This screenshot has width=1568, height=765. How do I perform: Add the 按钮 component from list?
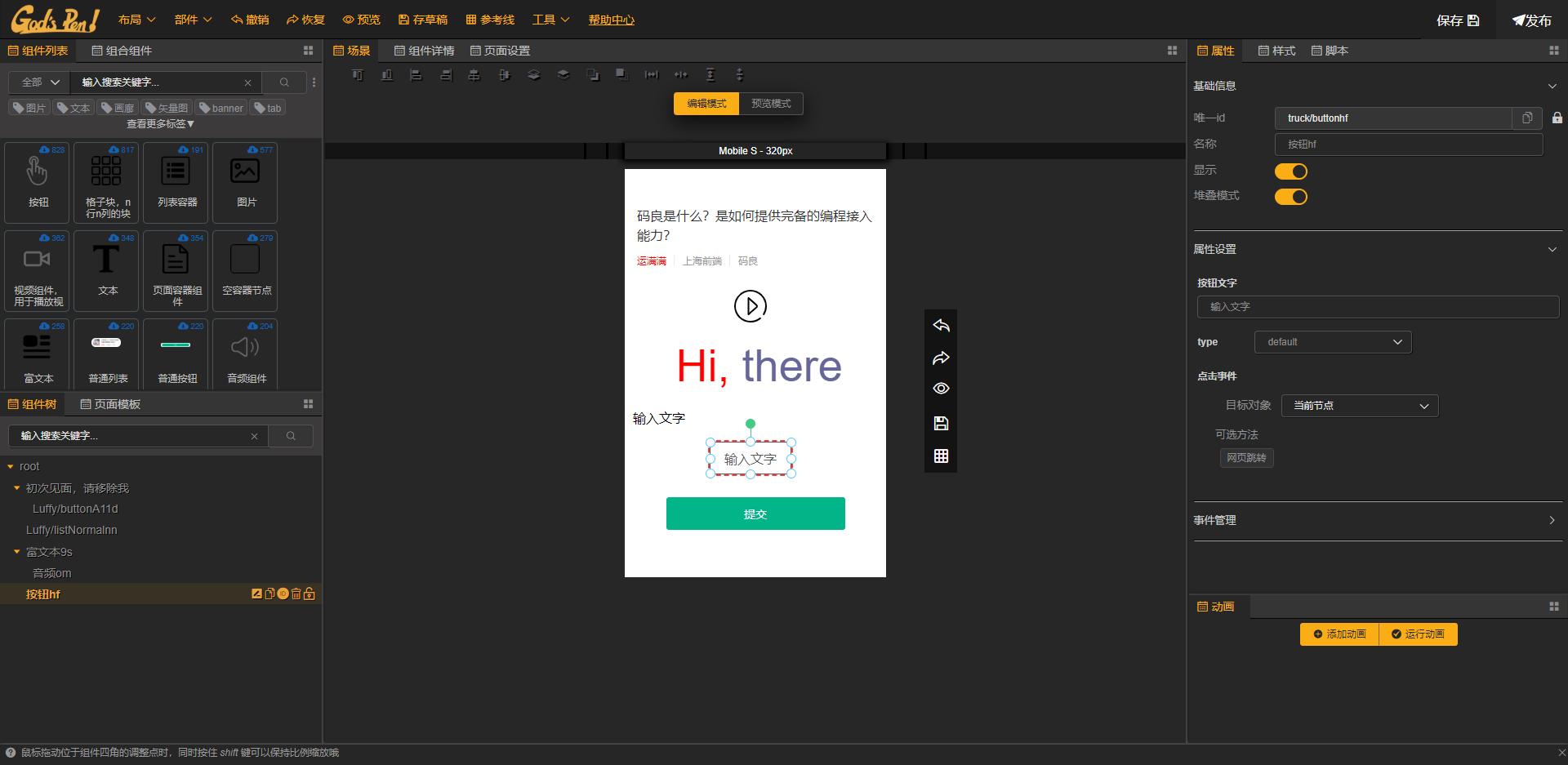[x=38, y=183]
